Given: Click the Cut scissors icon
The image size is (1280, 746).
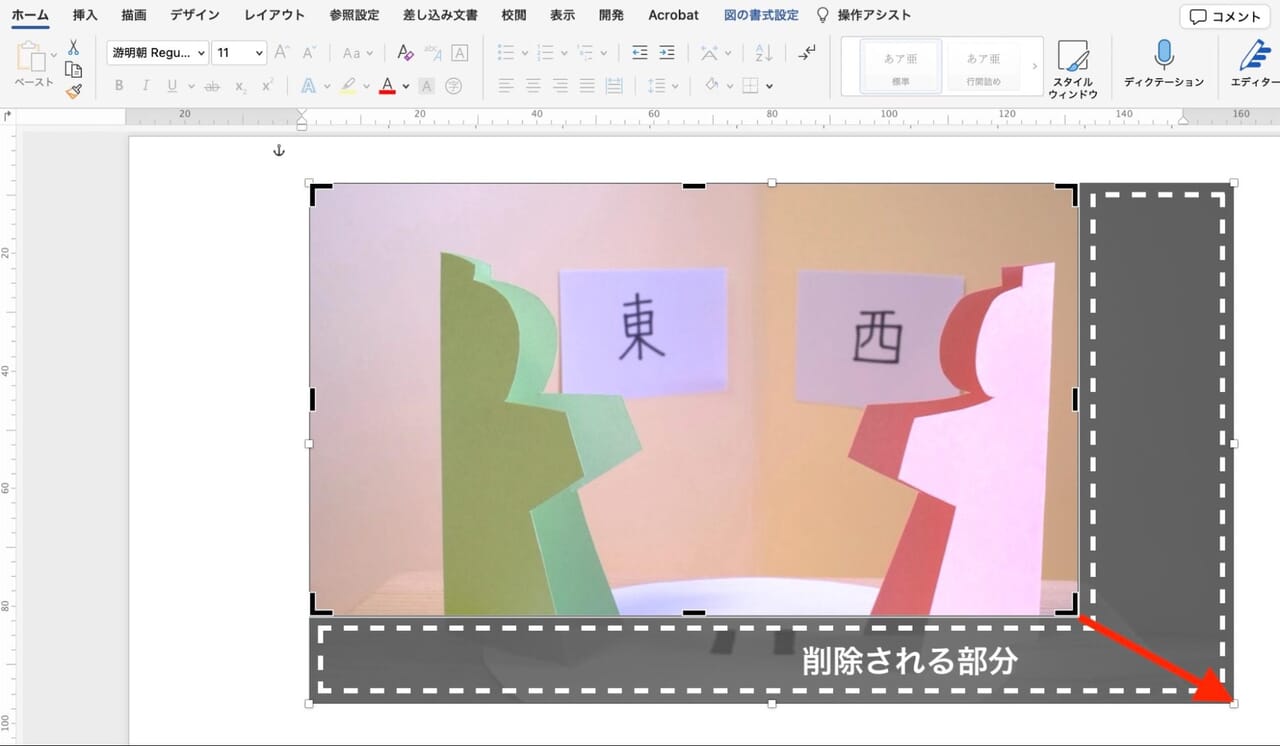Looking at the screenshot, I should [73, 47].
